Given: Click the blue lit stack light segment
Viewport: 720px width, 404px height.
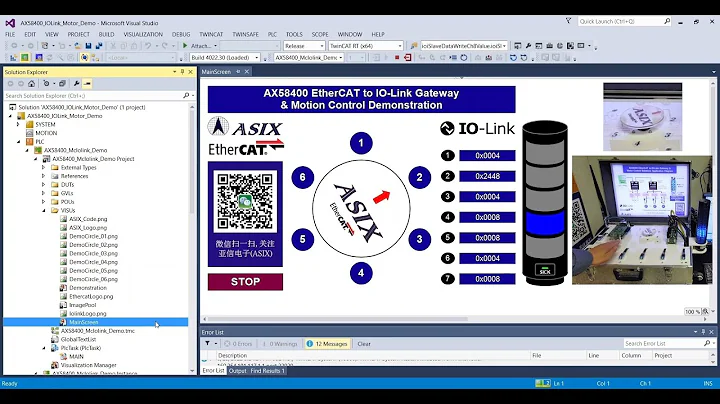Looking at the screenshot, I should (x=545, y=223).
